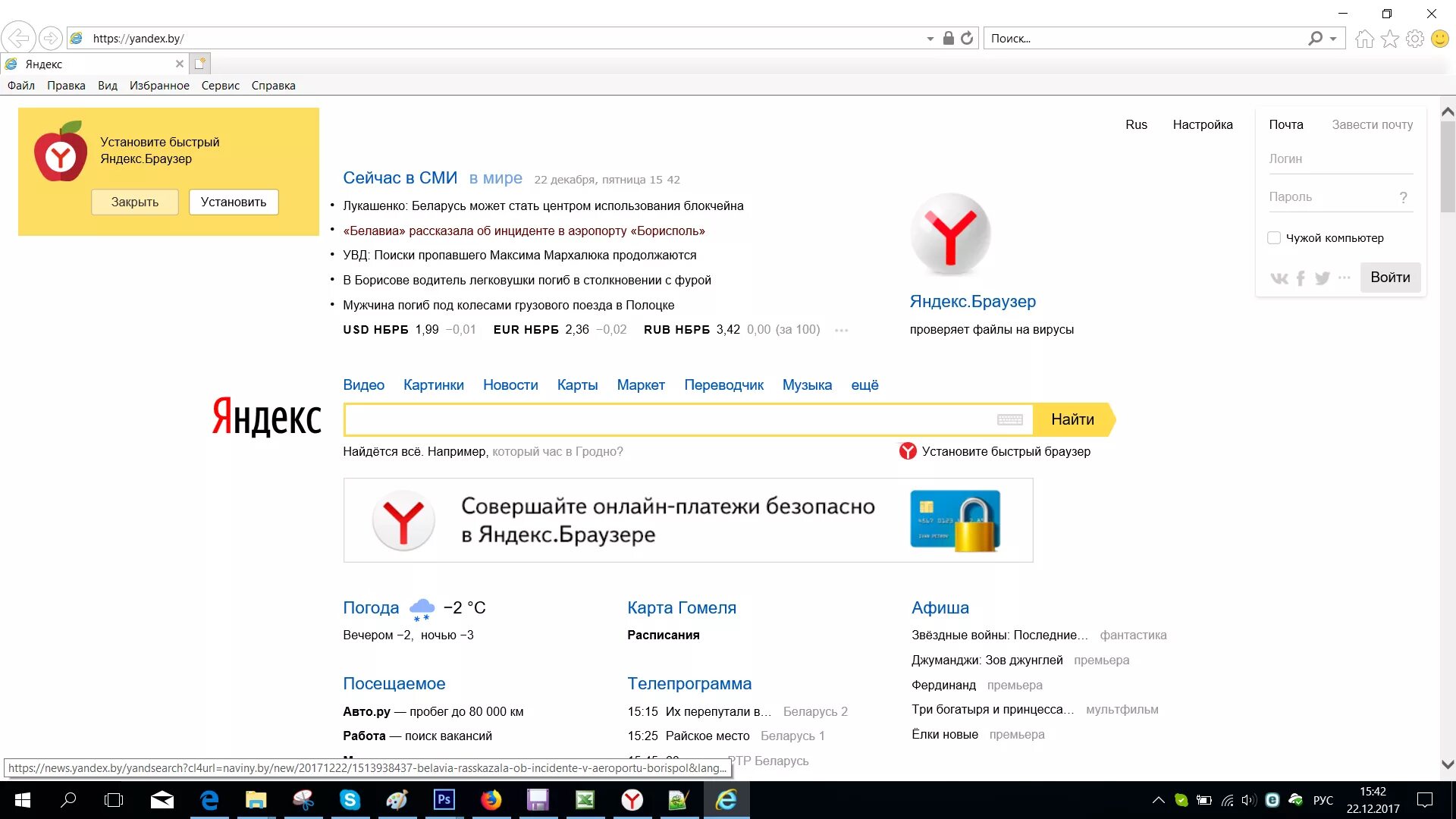
Task: Click the Логин input field
Action: (1339, 159)
